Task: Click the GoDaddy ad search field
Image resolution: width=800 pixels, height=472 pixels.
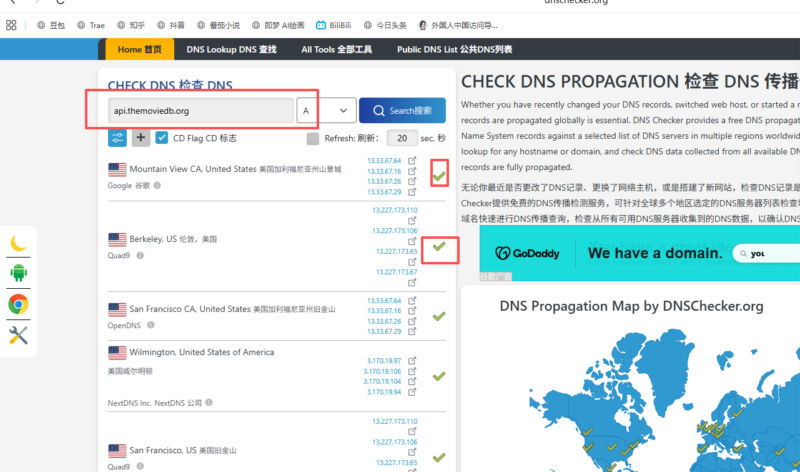Action: pos(766,253)
